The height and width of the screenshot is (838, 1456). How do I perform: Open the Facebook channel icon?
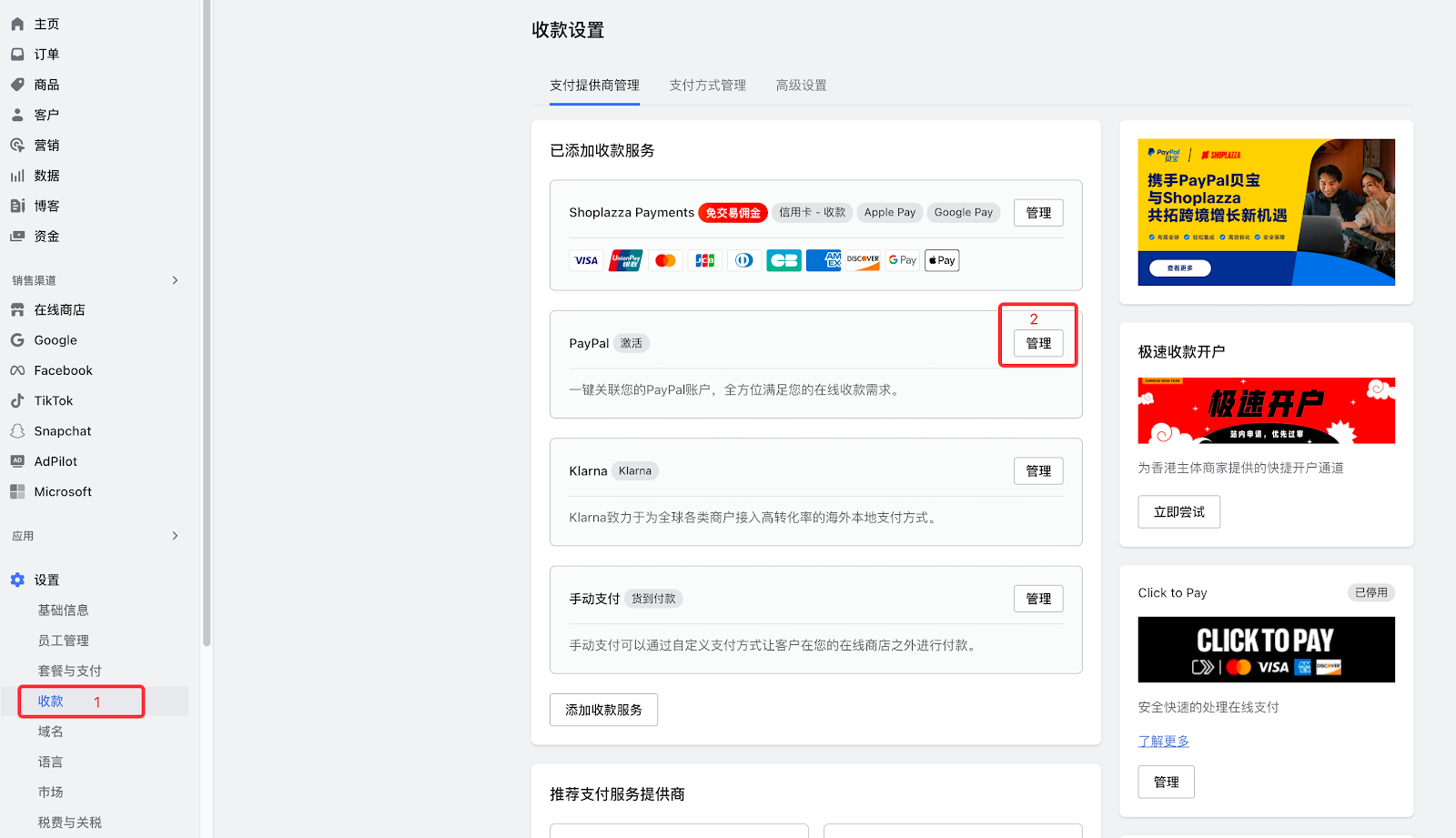pos(17,370)
